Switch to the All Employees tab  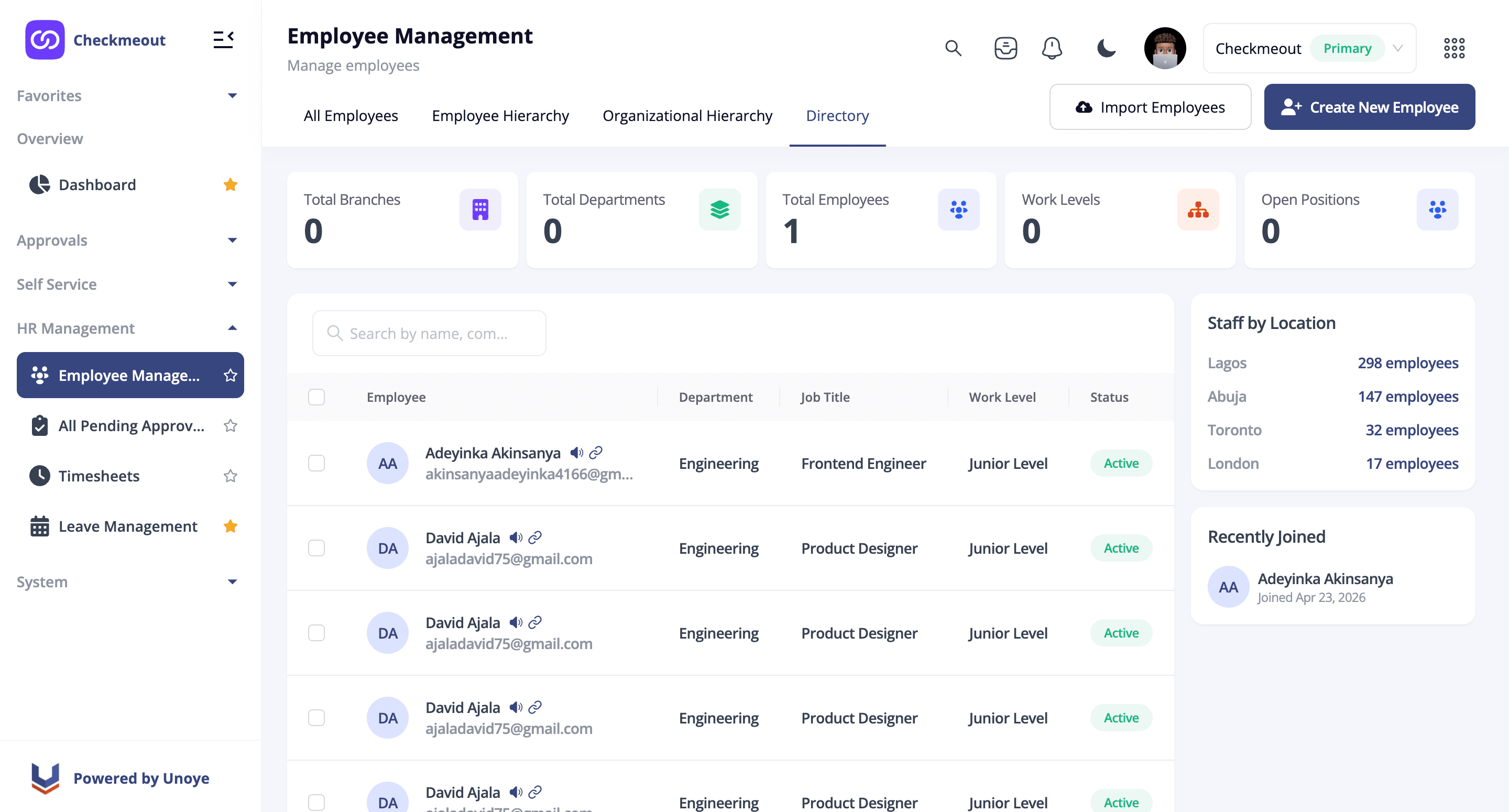pyautogui.click(x=351, y=115)
